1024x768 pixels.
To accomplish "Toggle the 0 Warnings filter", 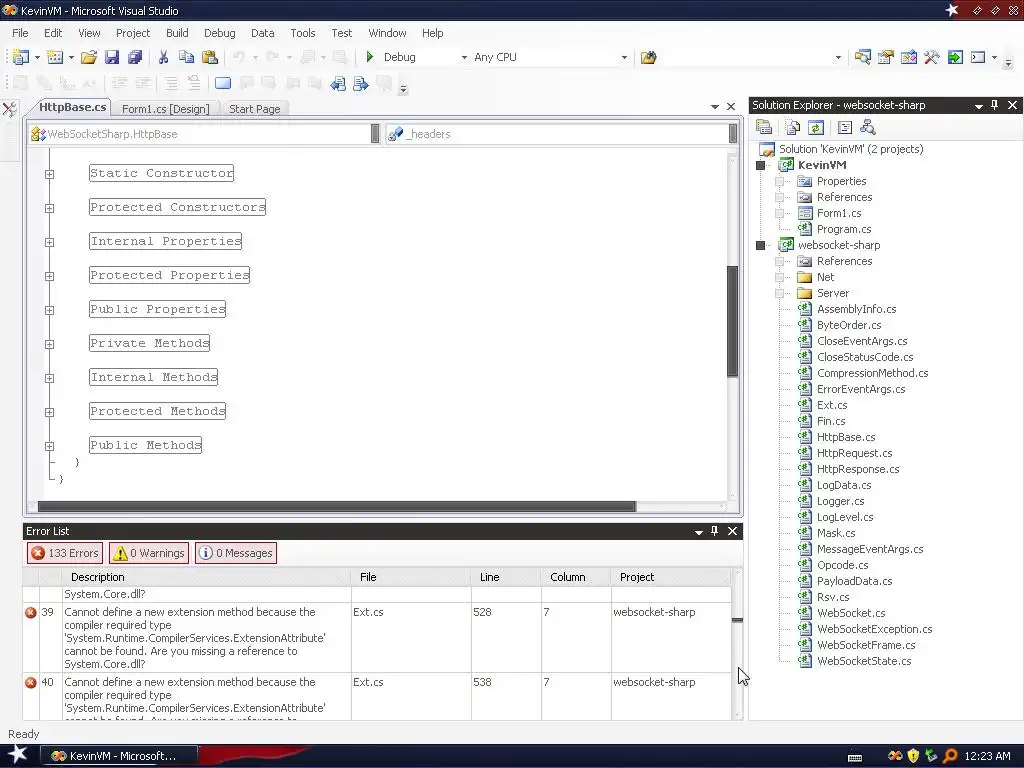I will [149, 553].
